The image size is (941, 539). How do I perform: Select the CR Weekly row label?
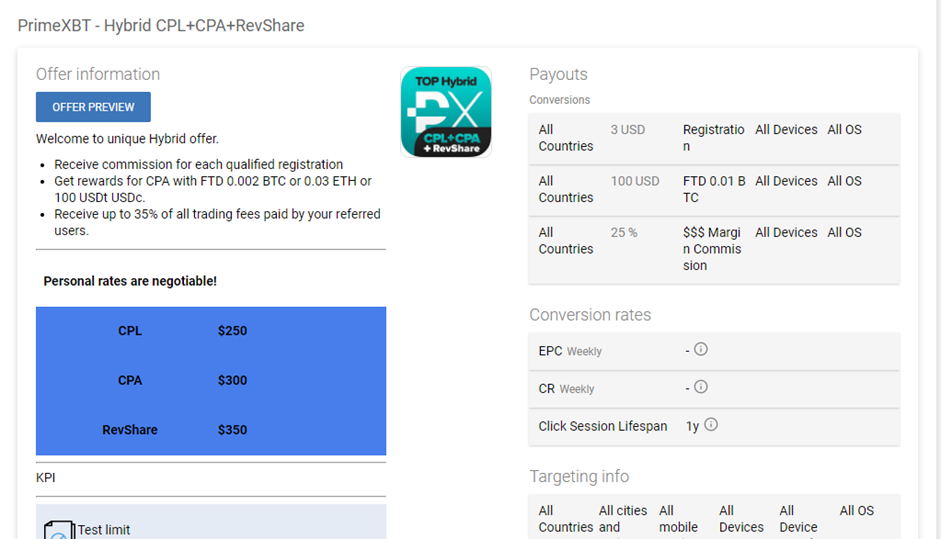coord(566,389)
